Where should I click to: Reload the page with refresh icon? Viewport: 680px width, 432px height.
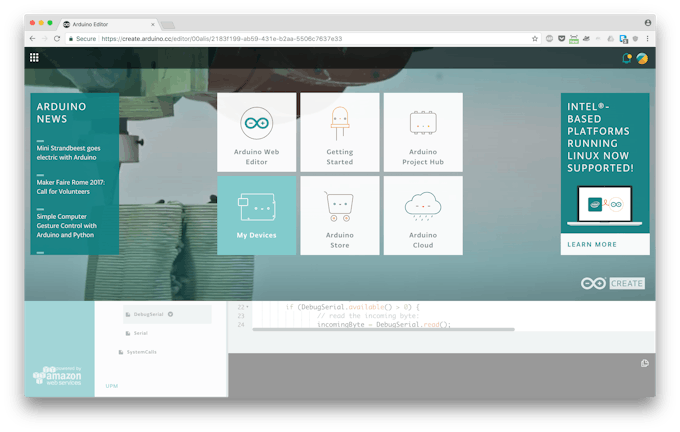57,39
